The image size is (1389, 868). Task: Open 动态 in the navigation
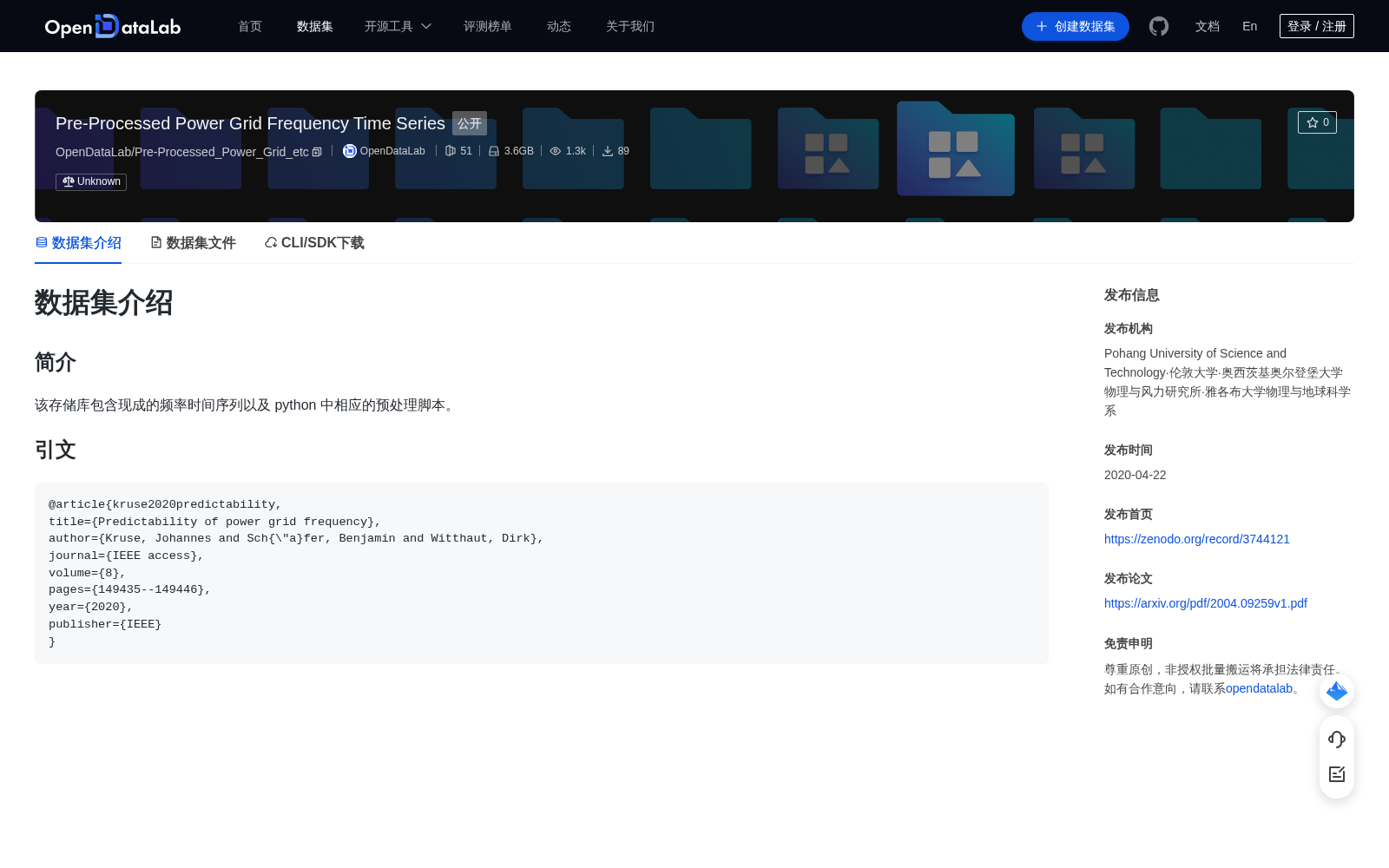click(559, 26)
